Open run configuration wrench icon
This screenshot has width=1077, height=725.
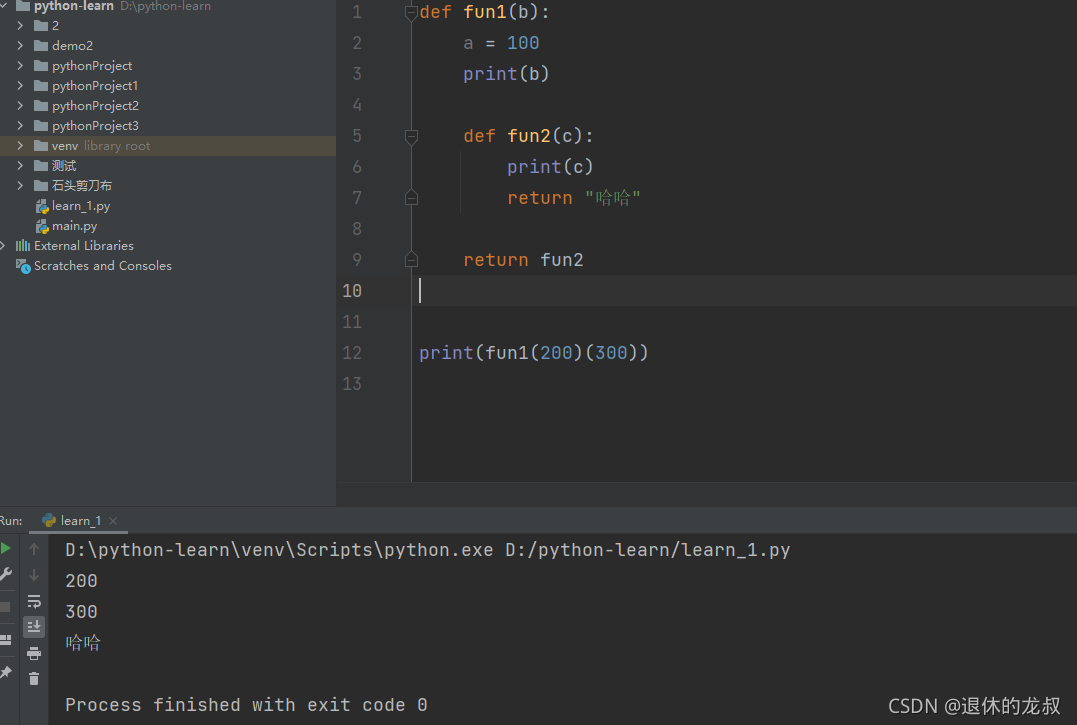(5, 574)
